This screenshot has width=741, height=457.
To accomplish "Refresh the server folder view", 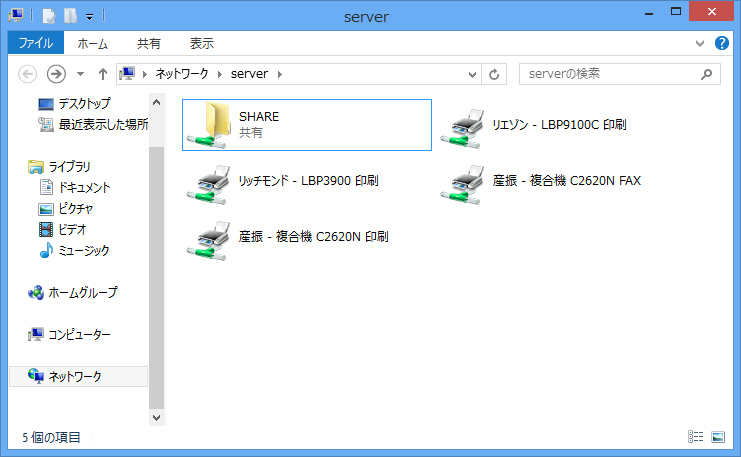I will pos(494,74).
